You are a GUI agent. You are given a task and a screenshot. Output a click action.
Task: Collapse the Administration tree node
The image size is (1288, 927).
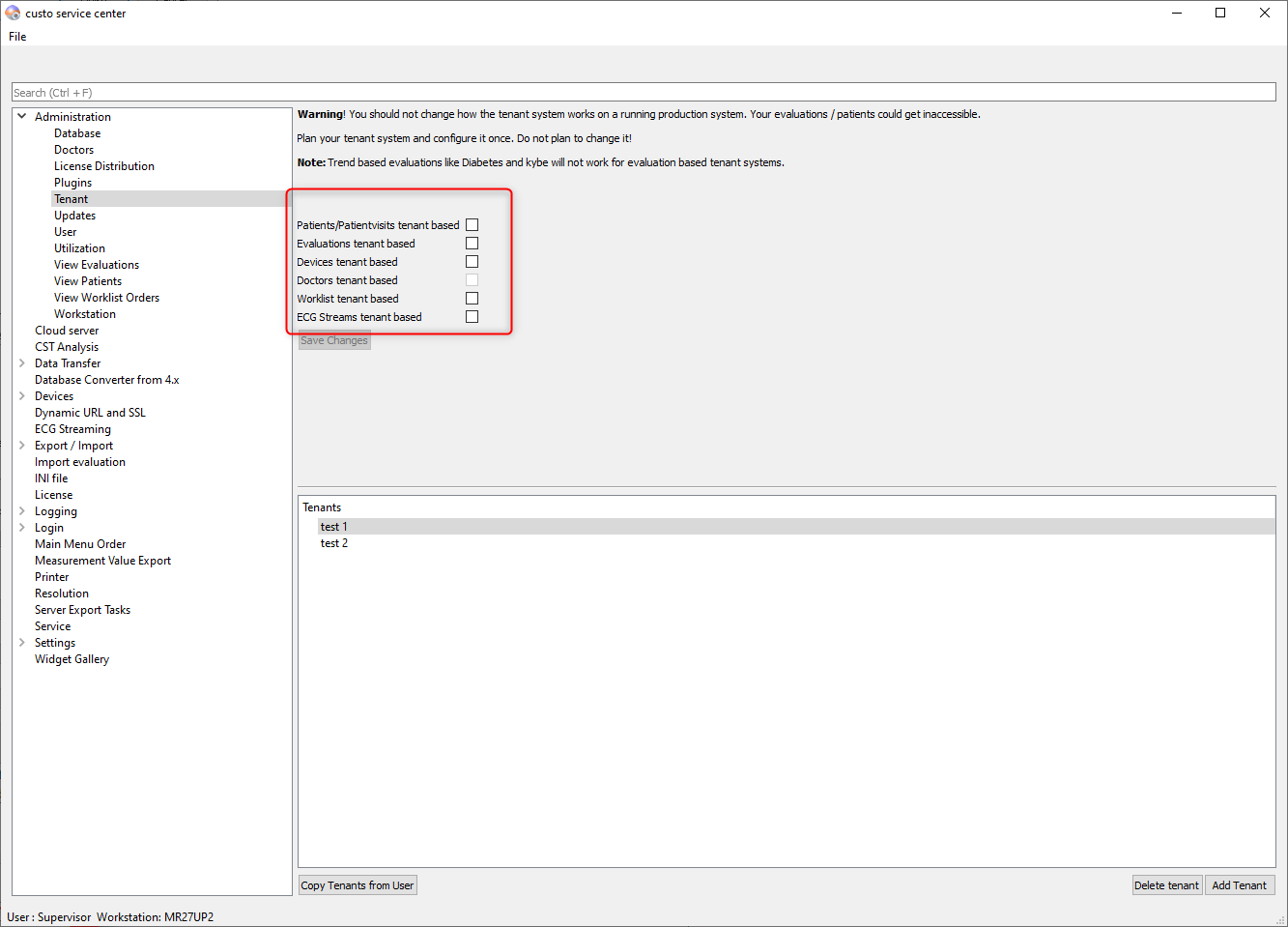[x=22, y=117]
